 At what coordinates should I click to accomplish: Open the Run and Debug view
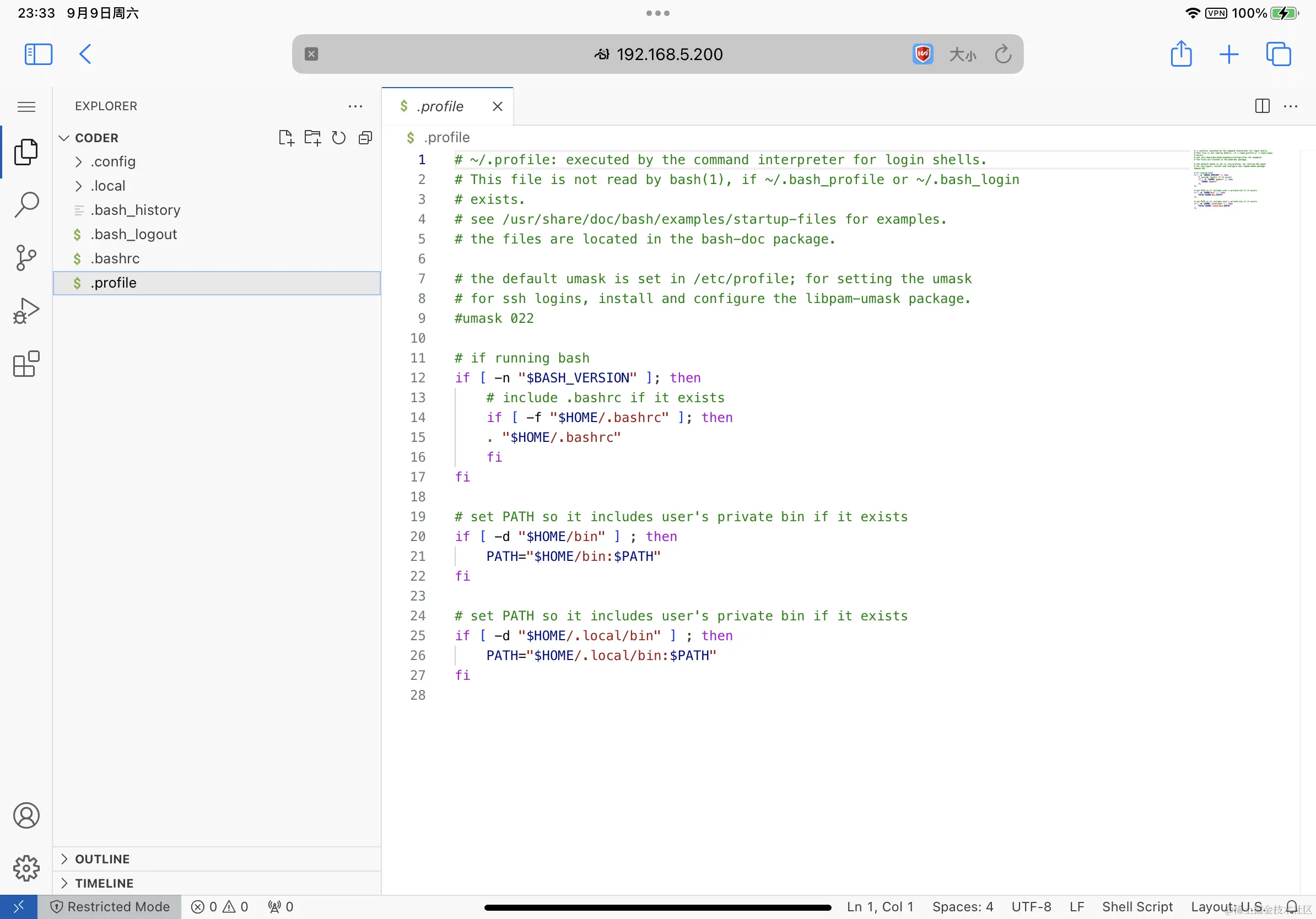point(26,311)
